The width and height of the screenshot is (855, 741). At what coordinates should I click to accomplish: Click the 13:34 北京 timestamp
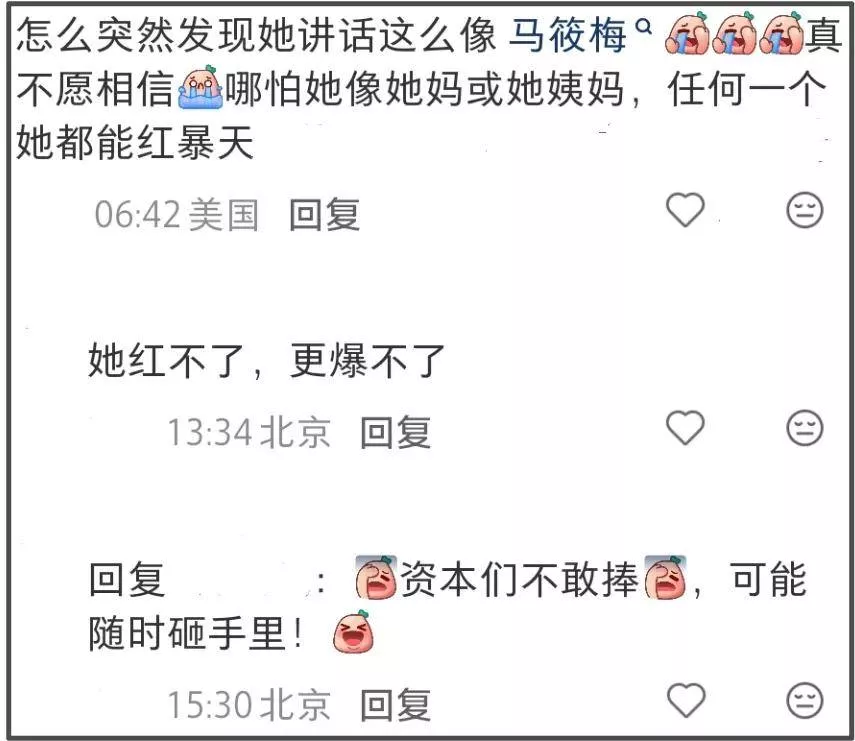click(249, 432)
